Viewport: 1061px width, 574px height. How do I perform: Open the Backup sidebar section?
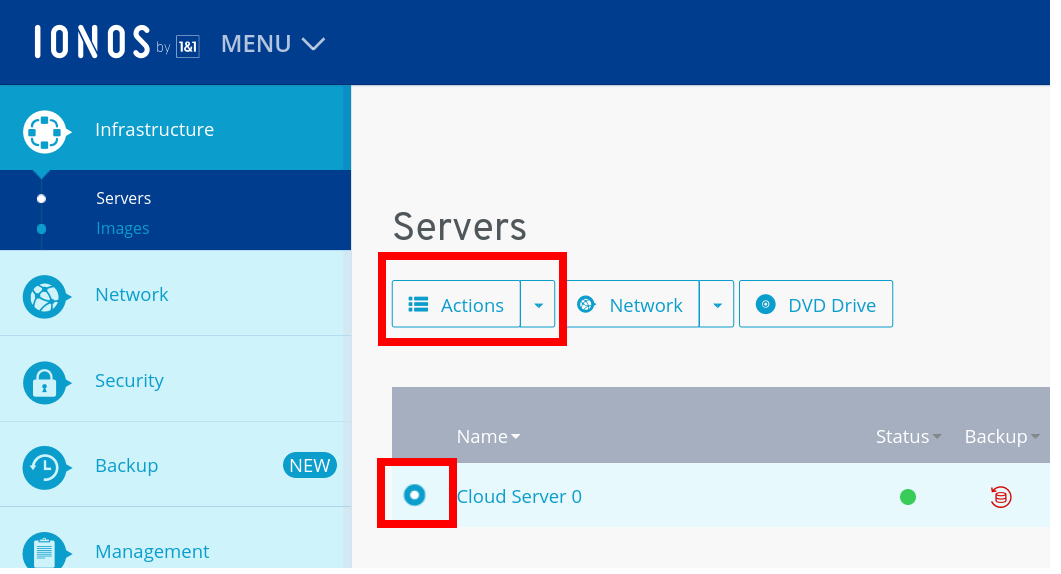127,466
